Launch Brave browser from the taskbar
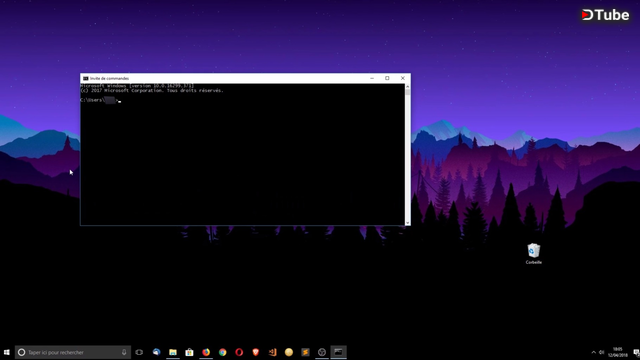The height and width of the screenshot is (360, 640). [256, 352]
